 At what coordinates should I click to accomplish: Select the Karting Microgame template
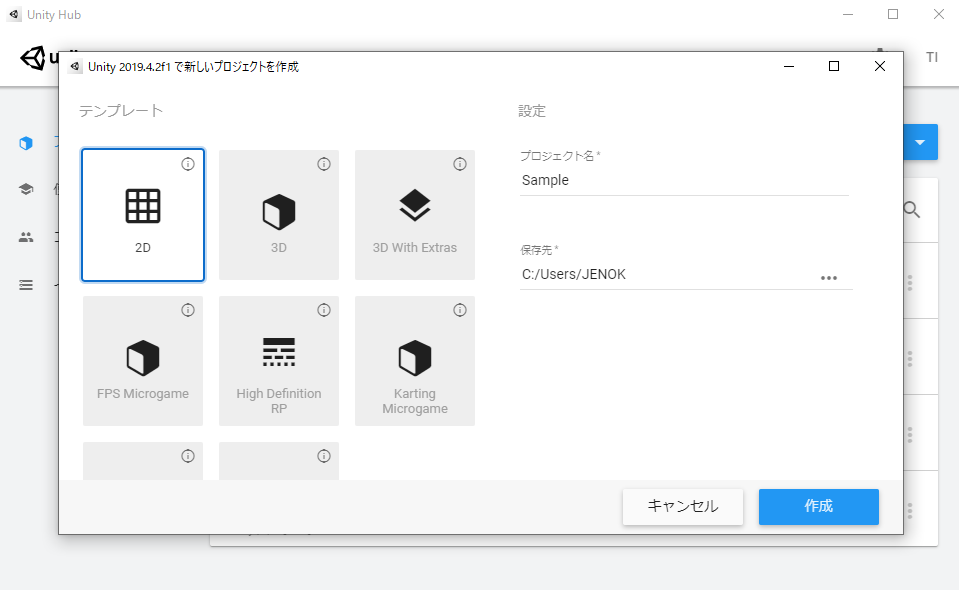click(x=415, y=361)
